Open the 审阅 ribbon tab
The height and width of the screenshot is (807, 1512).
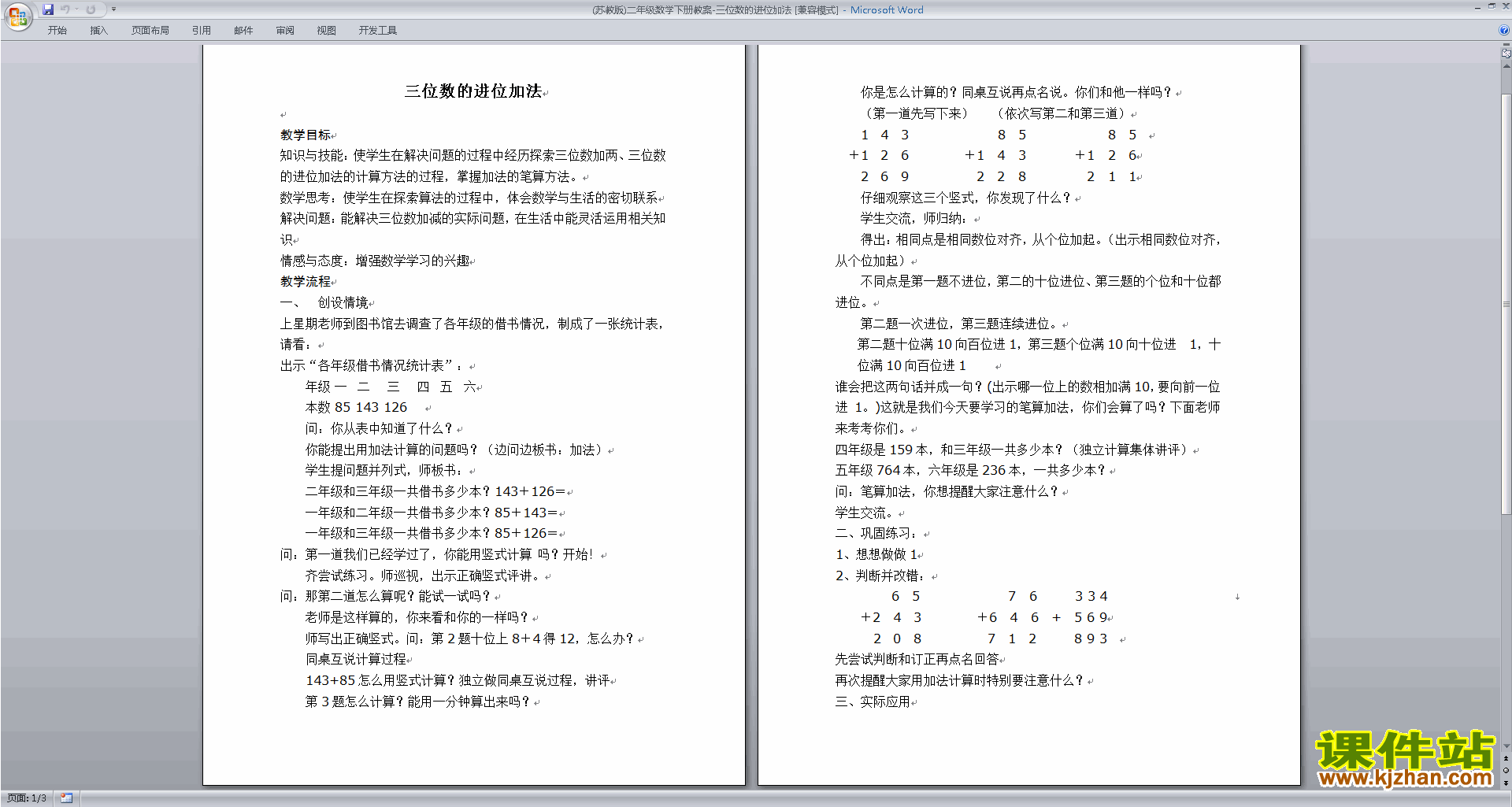pos(285,31)
